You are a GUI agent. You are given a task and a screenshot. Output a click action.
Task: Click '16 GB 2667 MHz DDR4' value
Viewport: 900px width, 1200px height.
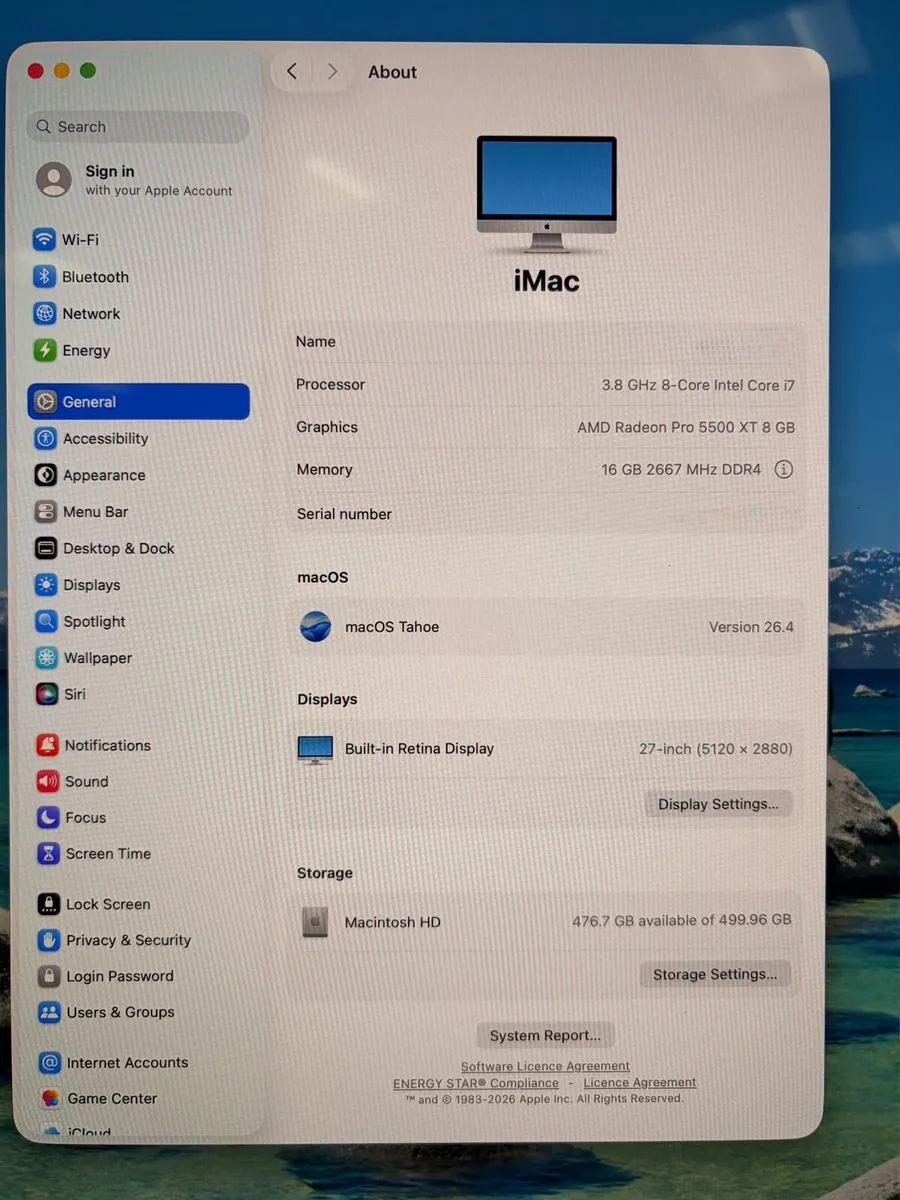[x=681, y=469]
